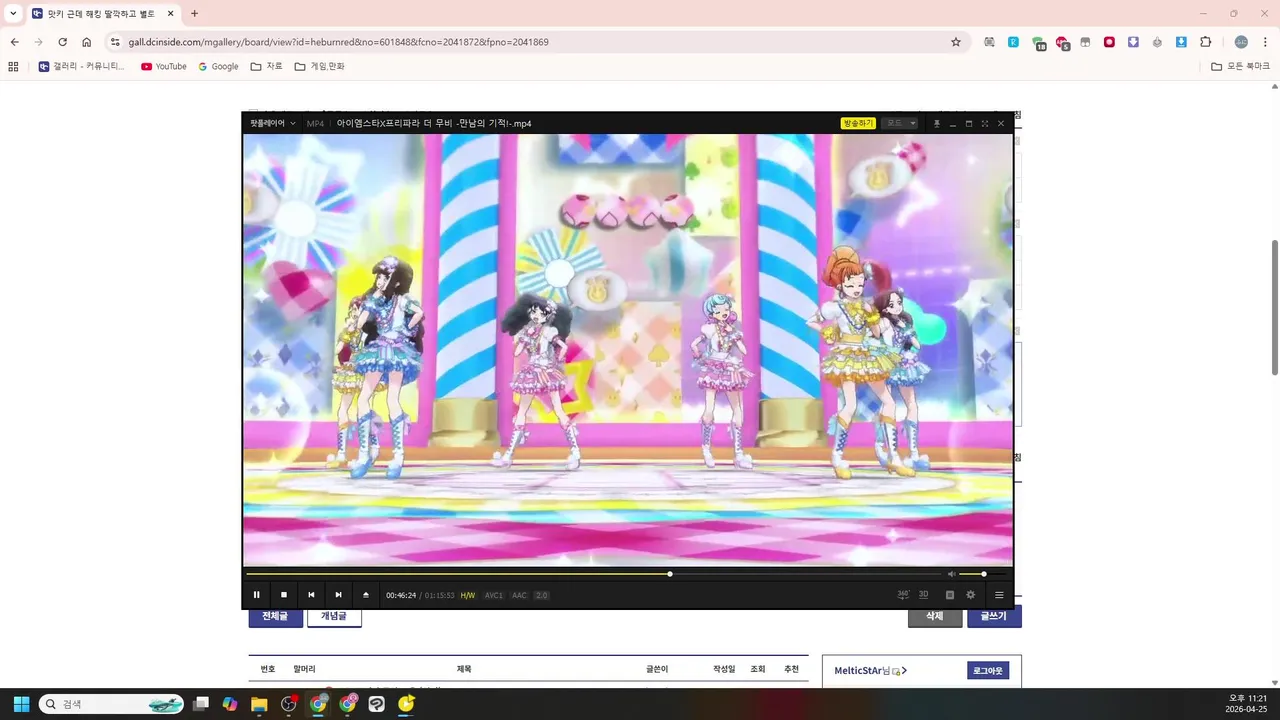Seek on the video progress bar
Viewport: 1280px width, 720px height.
tap(594, 574)
